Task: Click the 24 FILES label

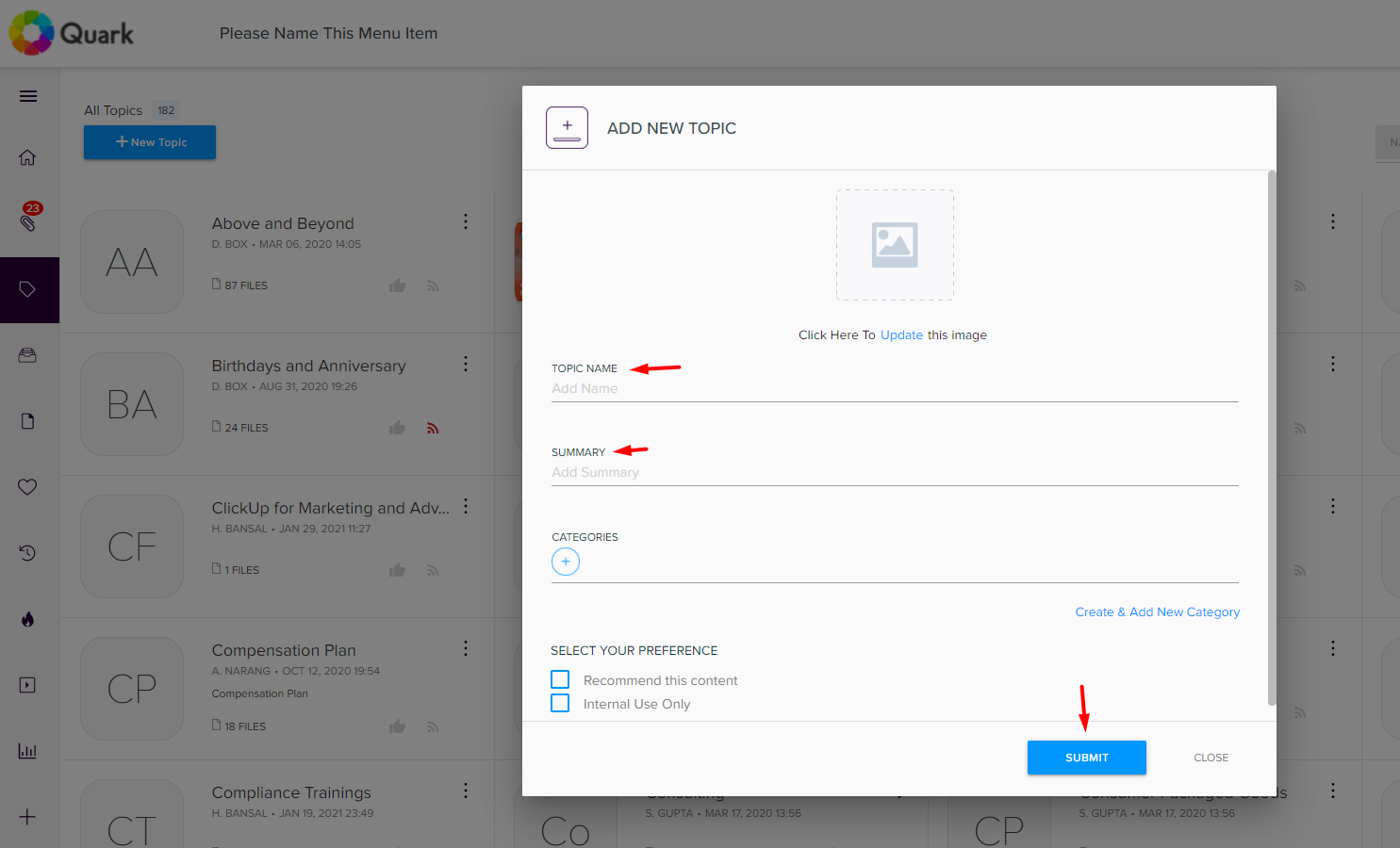Action: (x=240, y=427)
